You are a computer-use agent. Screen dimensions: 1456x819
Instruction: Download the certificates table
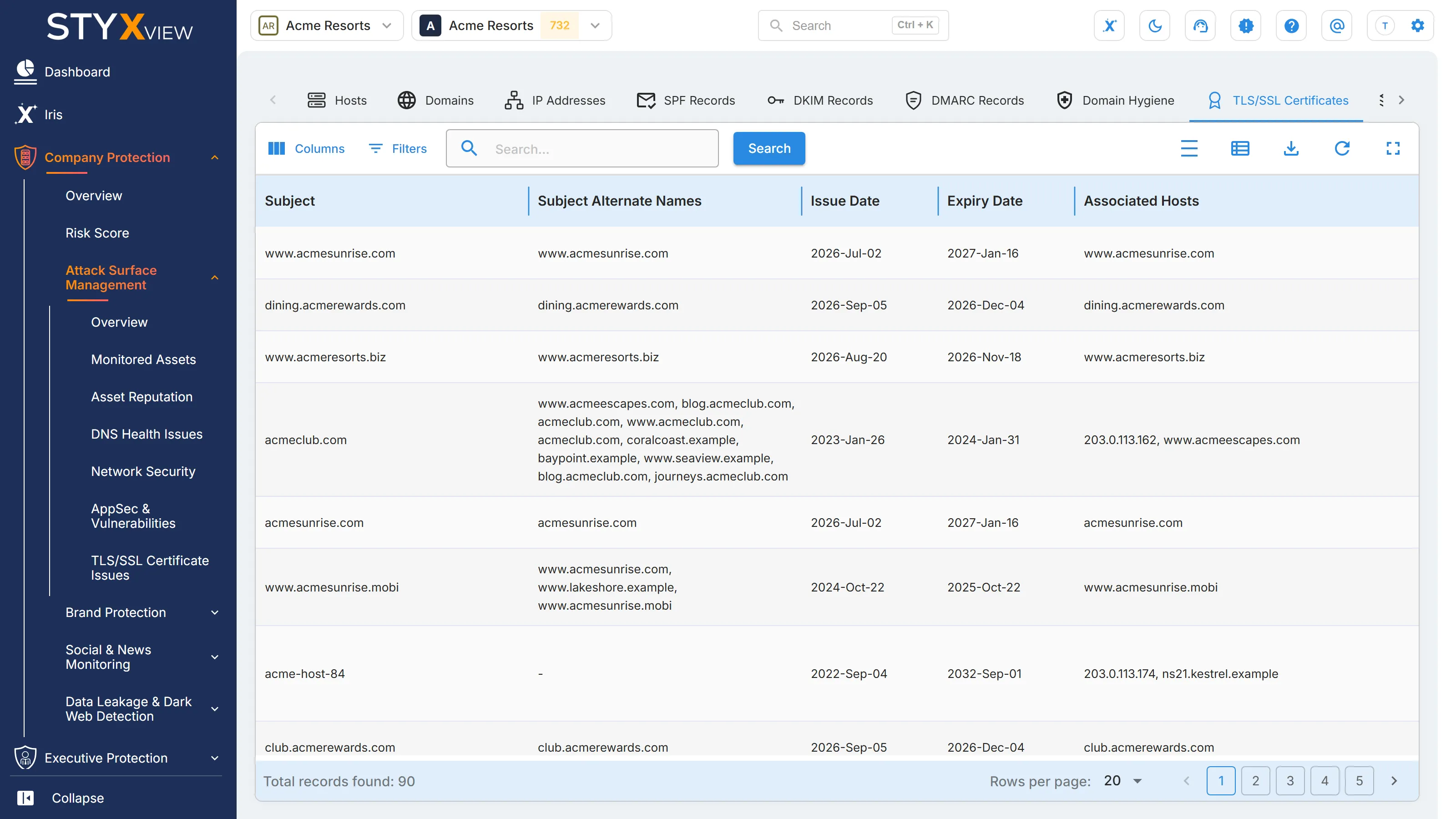pyautogui.click(x=1292, y=149)
